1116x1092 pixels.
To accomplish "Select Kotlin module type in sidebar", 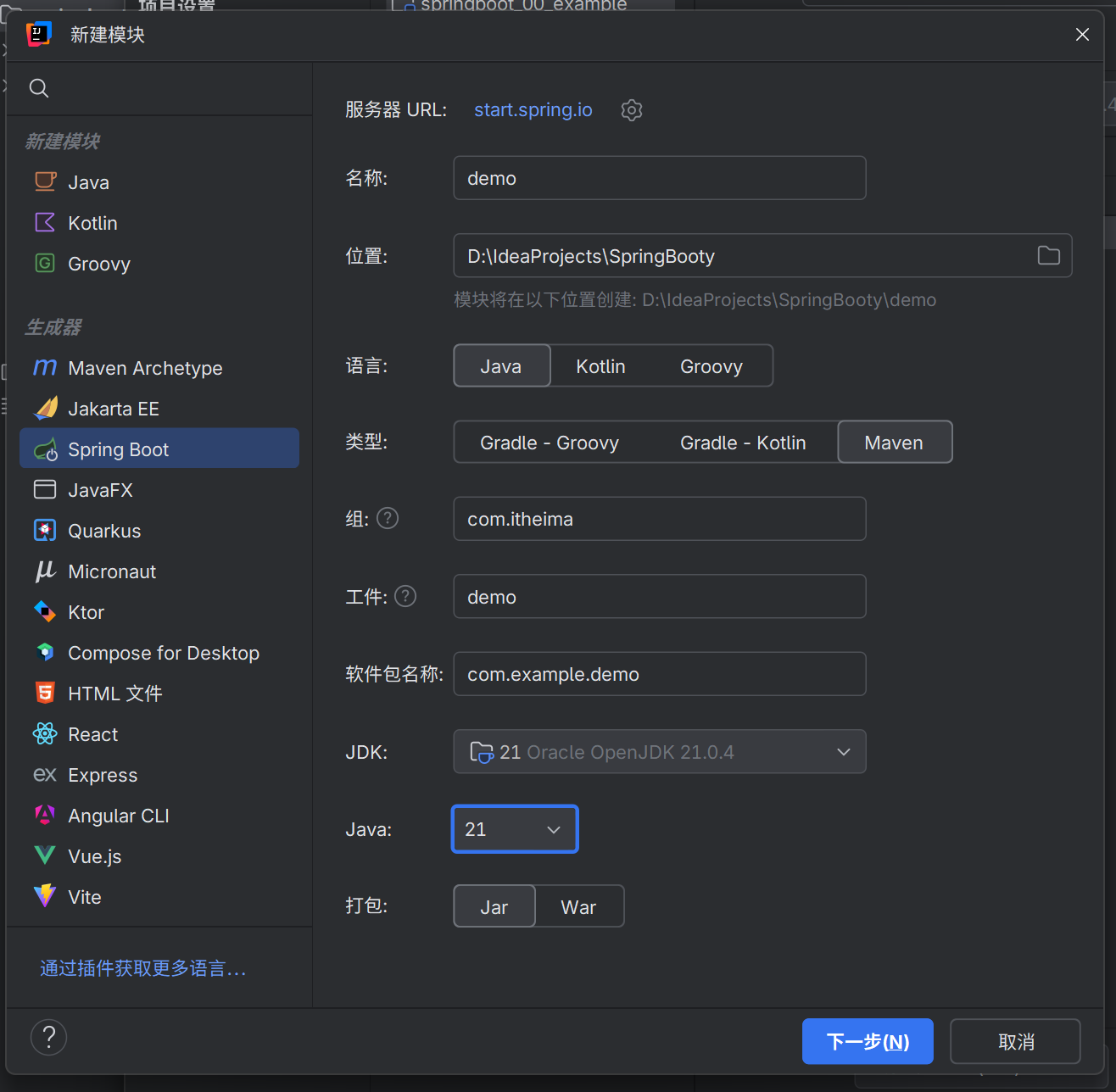I will click(159, 223).
